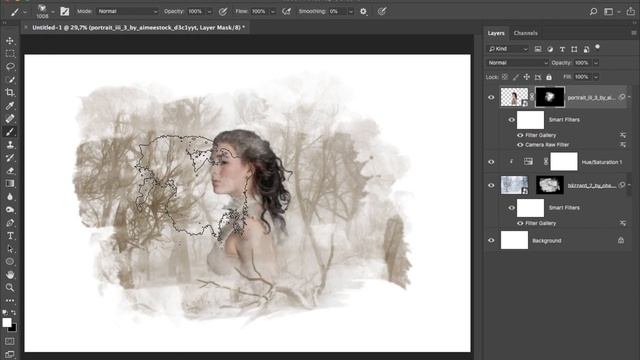This screenshot has width=640, height=360.
Task: Open the brush settings panel toggle icon
Action: click(x=64, y=11)
